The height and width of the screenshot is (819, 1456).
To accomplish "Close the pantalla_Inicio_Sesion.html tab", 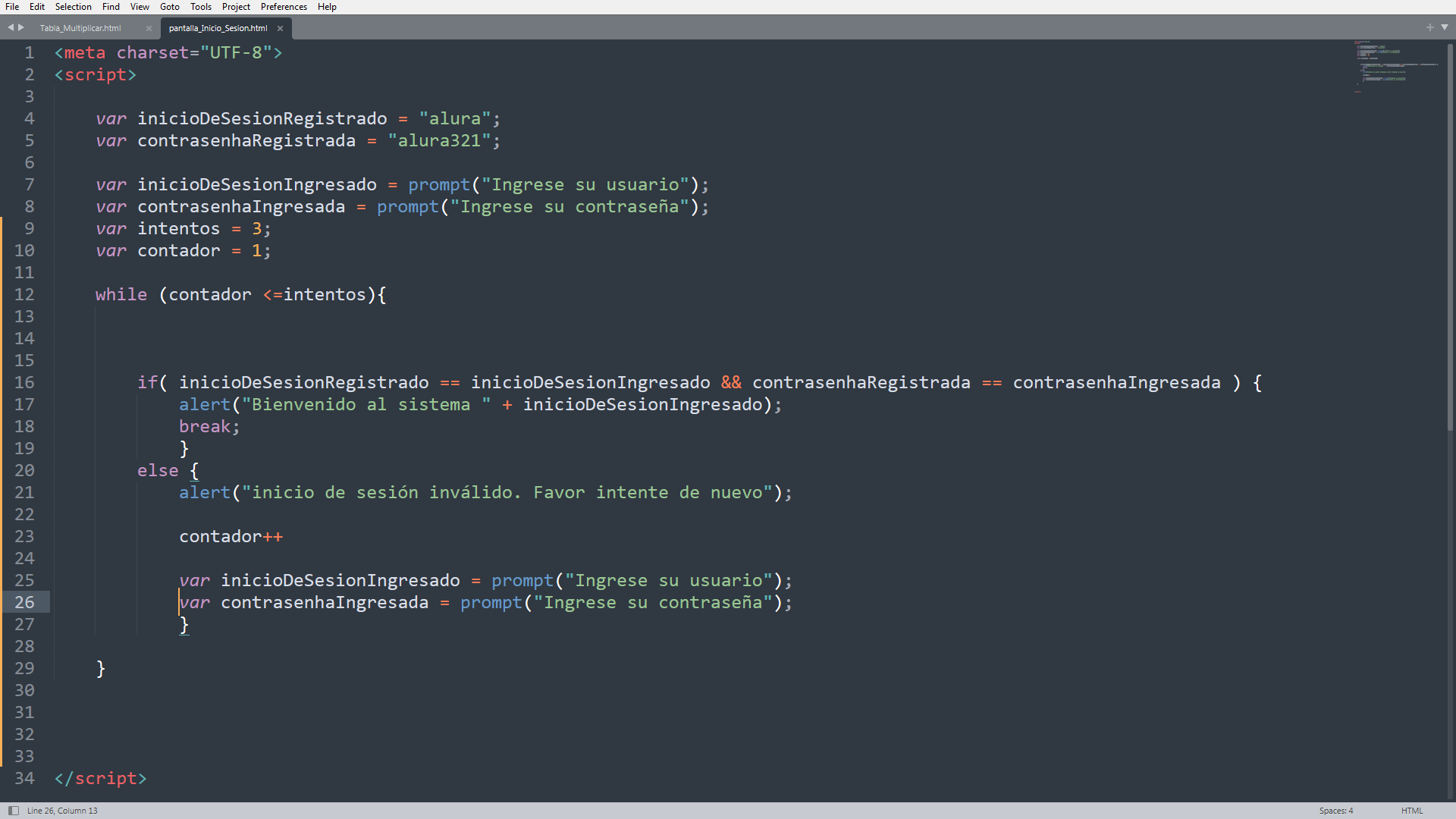I will (280, 29).
